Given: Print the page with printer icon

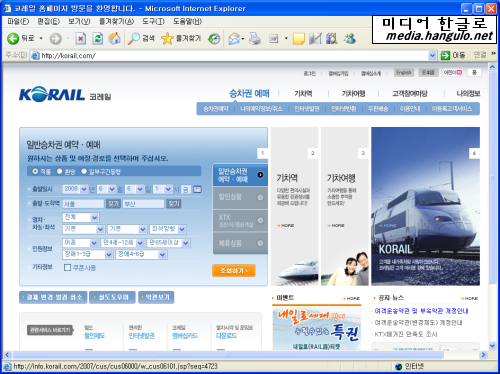Looking at the screenshot, I should click(x=255, y=39).
